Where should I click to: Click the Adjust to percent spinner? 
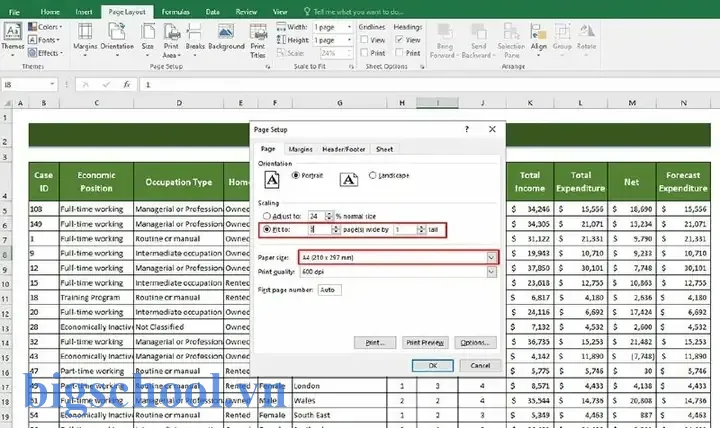pyautogui.click(x=329, y=216)
